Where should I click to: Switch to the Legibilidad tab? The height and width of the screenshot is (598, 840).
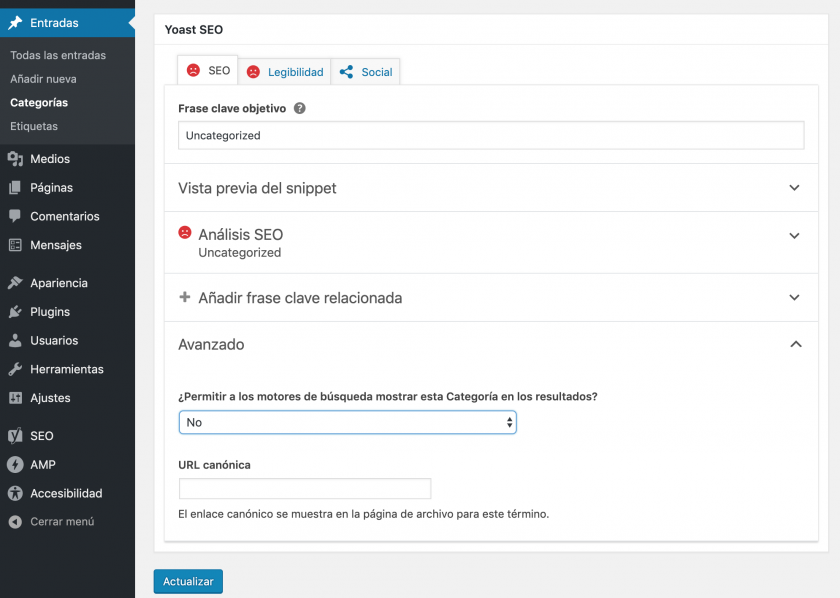pyautogui.click(x=285, y=72)
